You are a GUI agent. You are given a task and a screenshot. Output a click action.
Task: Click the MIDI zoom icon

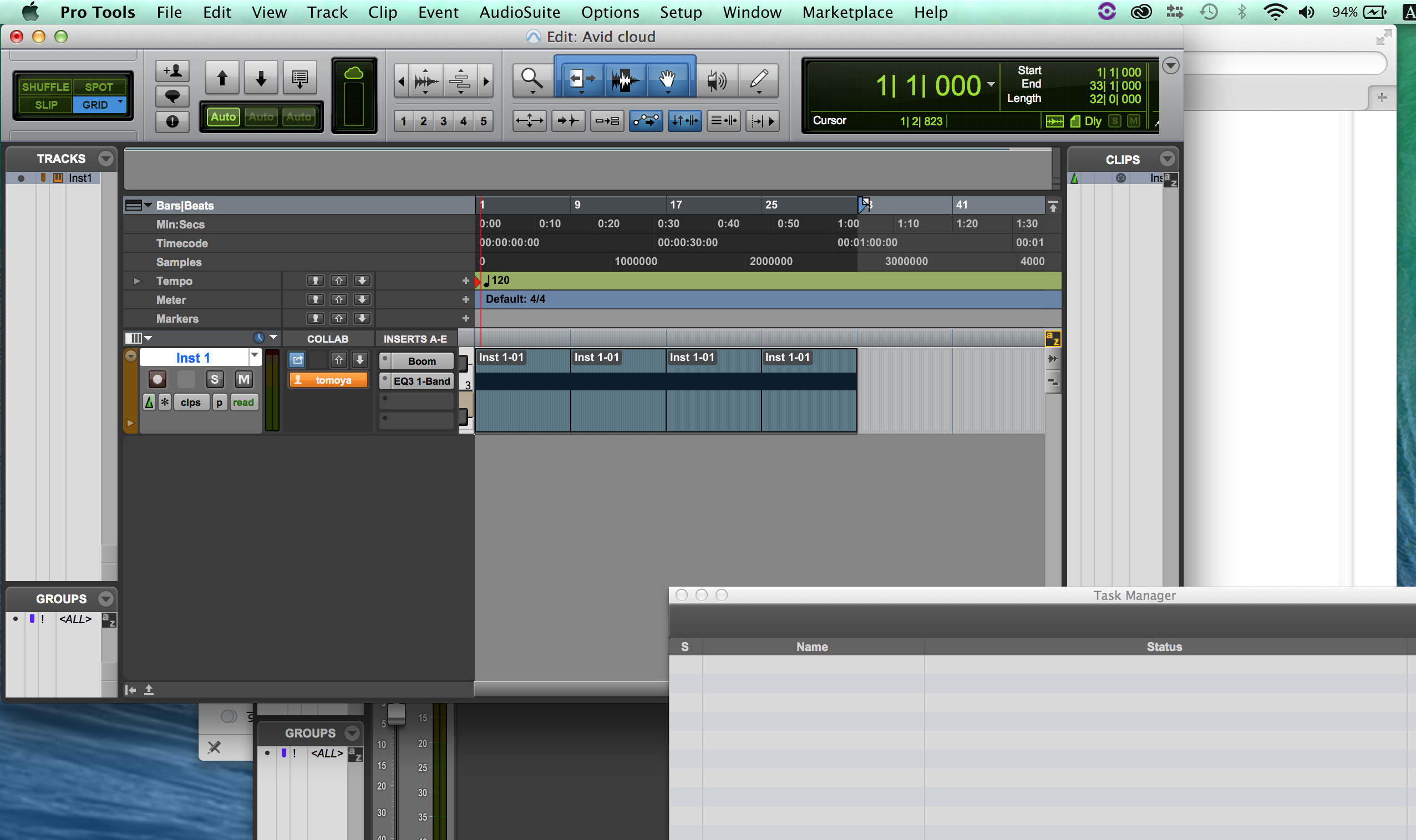(461, 81)
